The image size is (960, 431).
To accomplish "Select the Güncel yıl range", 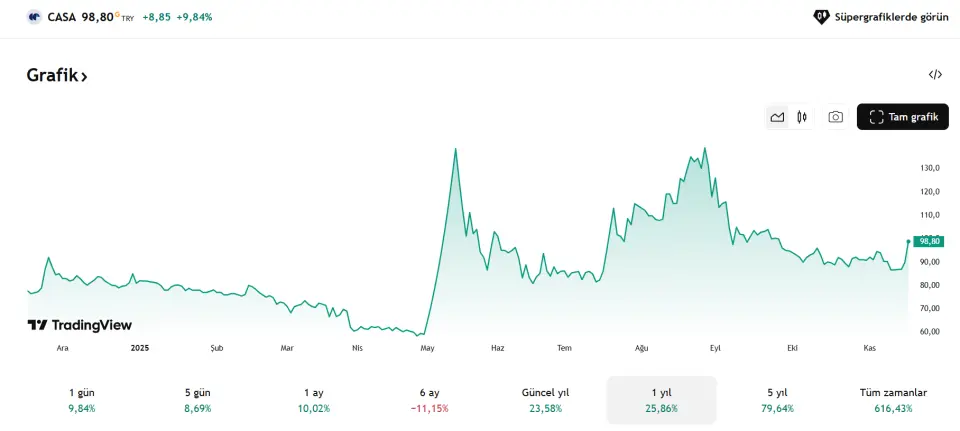I will [x=545, y=400].
